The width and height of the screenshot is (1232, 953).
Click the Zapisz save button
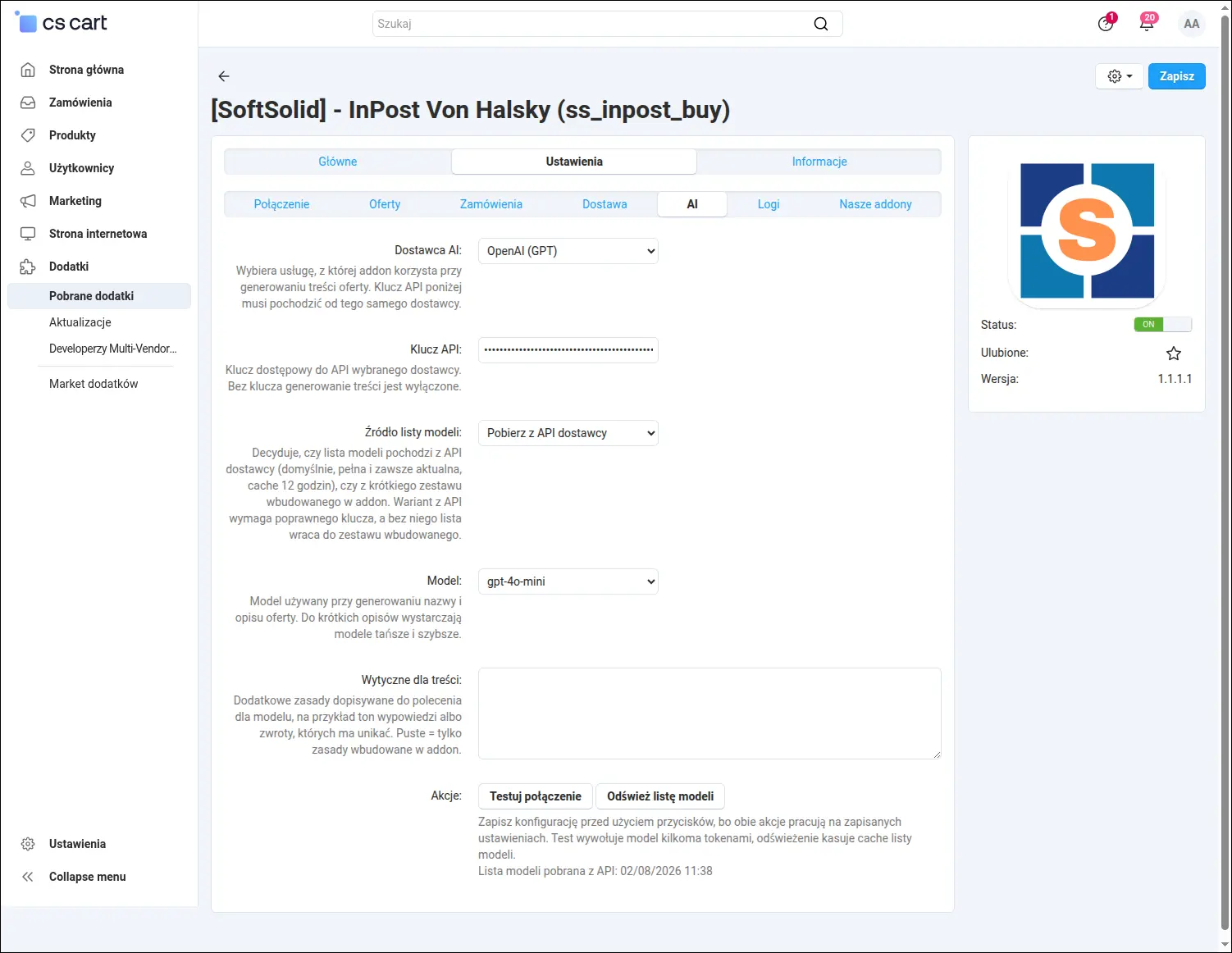[1177, 76]
